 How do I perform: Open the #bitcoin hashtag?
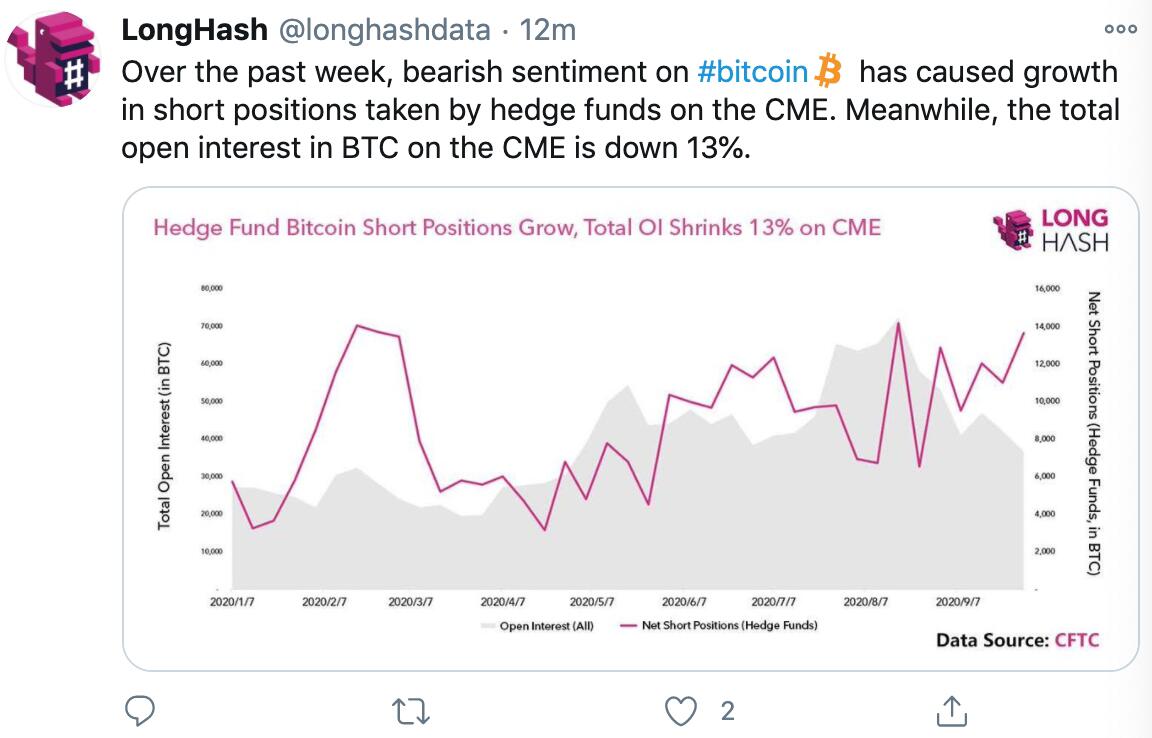[x=754, y=71]
